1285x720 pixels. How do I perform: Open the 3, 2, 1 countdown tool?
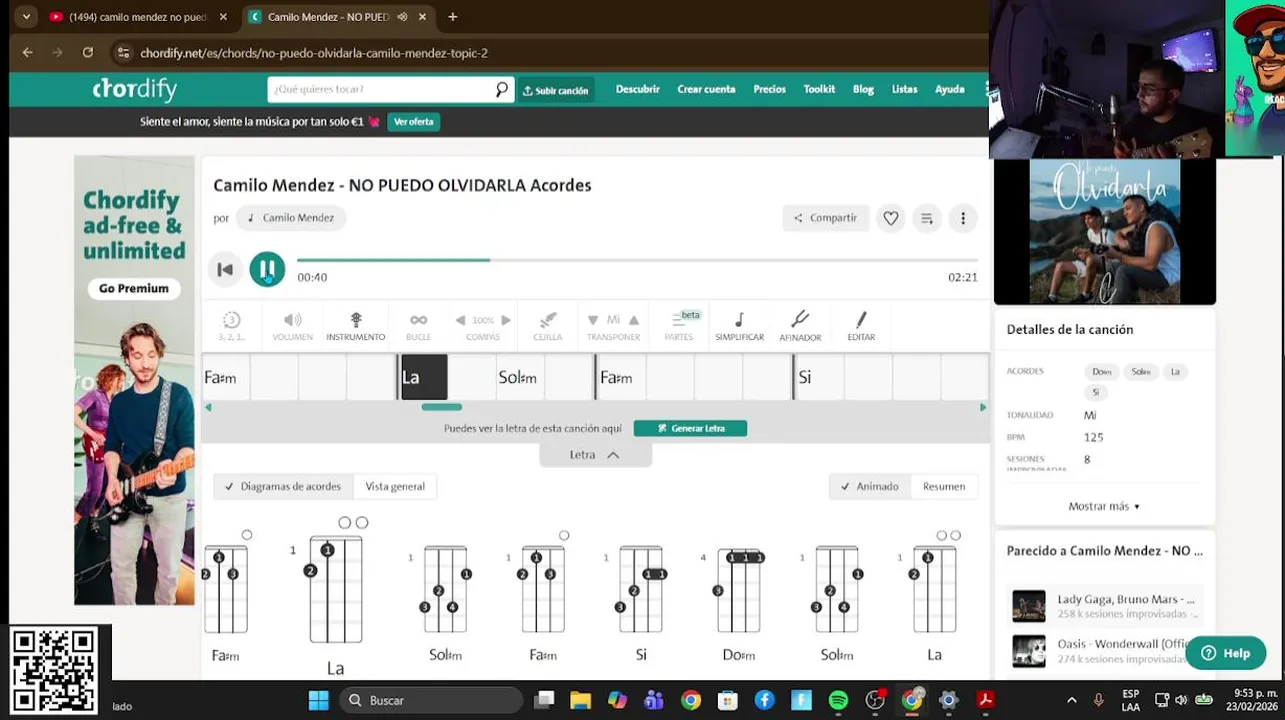[231, 326]
